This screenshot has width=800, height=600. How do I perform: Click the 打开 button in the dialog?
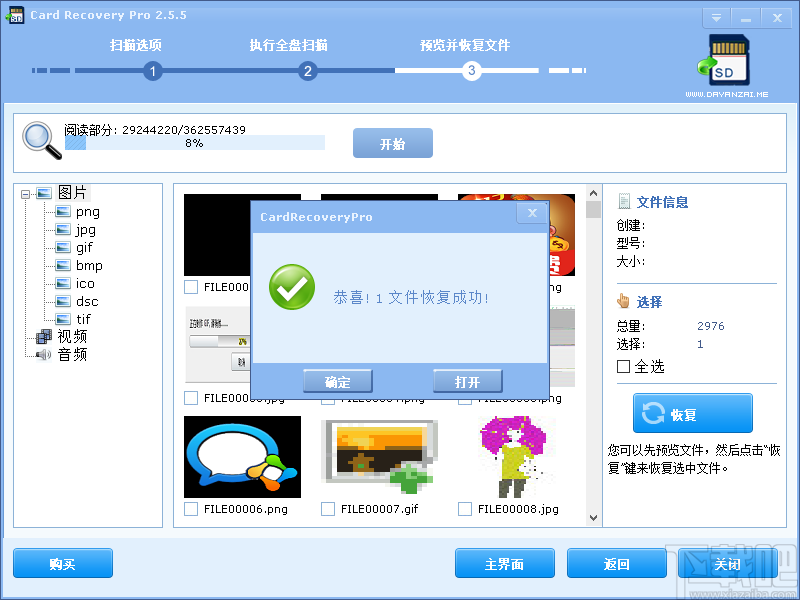467,381
